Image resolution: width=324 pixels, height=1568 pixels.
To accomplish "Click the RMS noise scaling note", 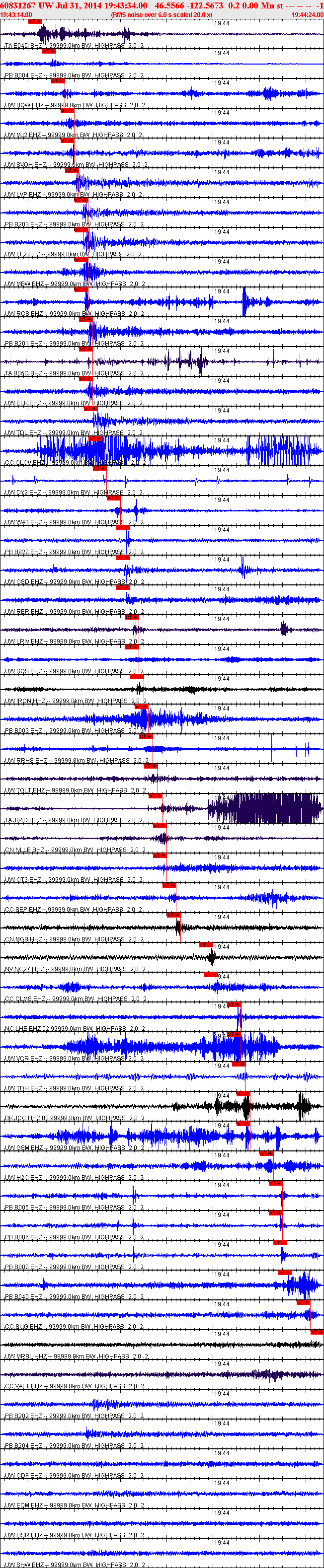I will (x=162, y=14).
